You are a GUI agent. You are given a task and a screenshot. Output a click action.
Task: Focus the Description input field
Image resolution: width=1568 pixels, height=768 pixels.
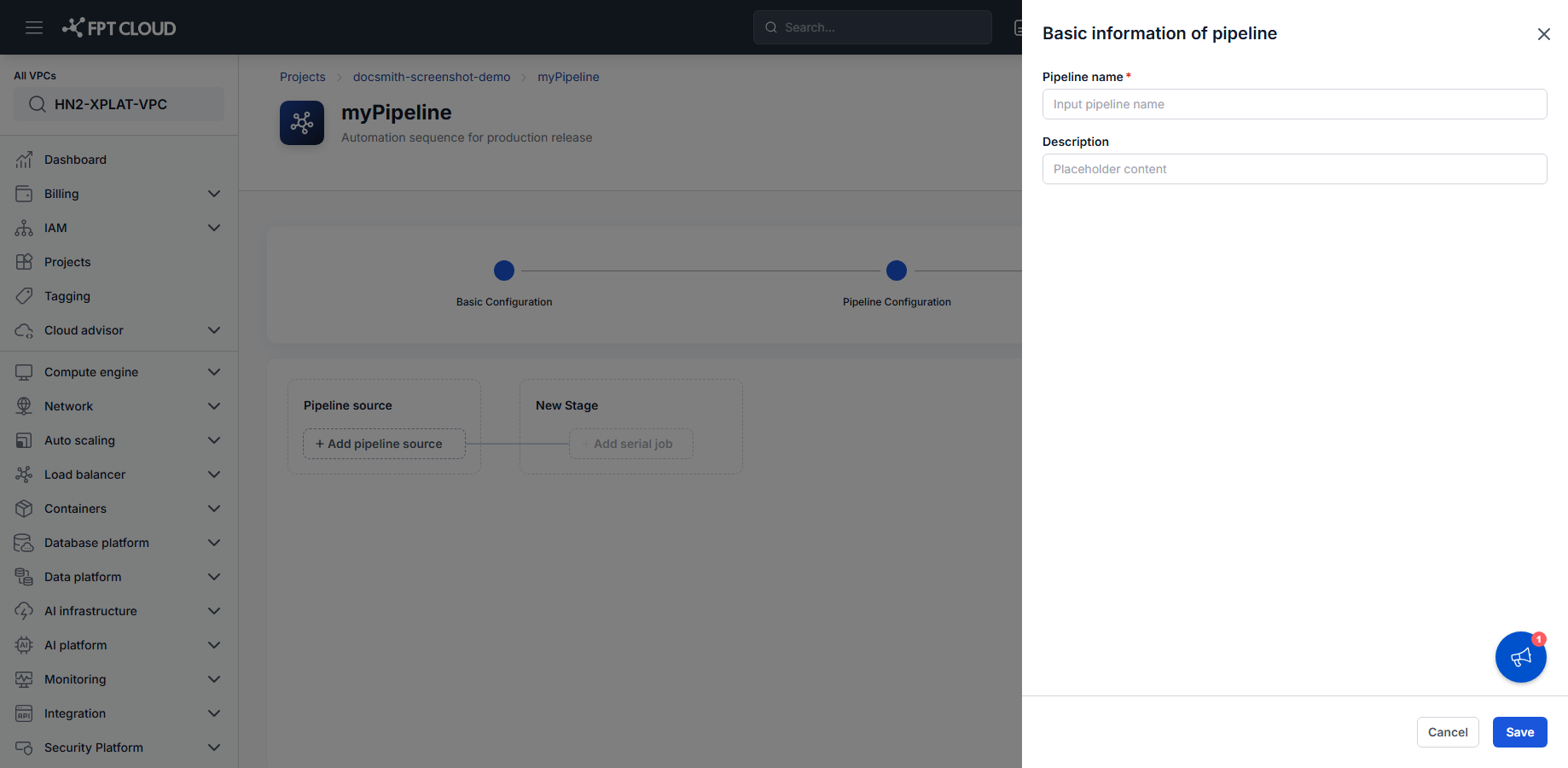coord(1294,169)
